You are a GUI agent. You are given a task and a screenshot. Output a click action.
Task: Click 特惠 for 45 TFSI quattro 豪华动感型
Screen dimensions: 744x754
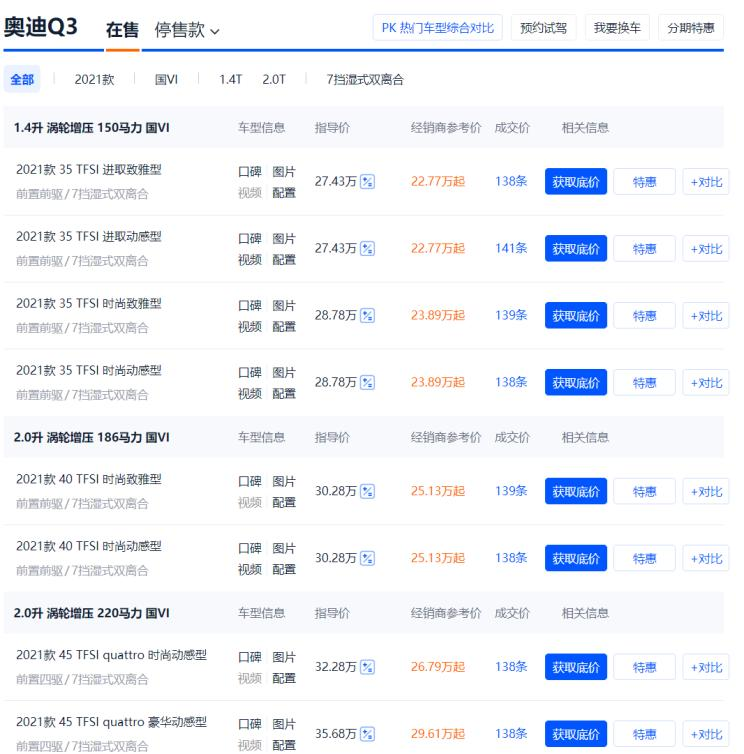(x=644, y=734)
